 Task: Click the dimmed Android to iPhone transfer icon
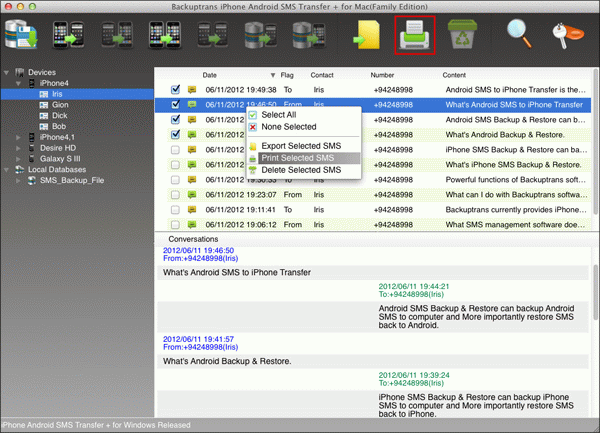point(117,35)
